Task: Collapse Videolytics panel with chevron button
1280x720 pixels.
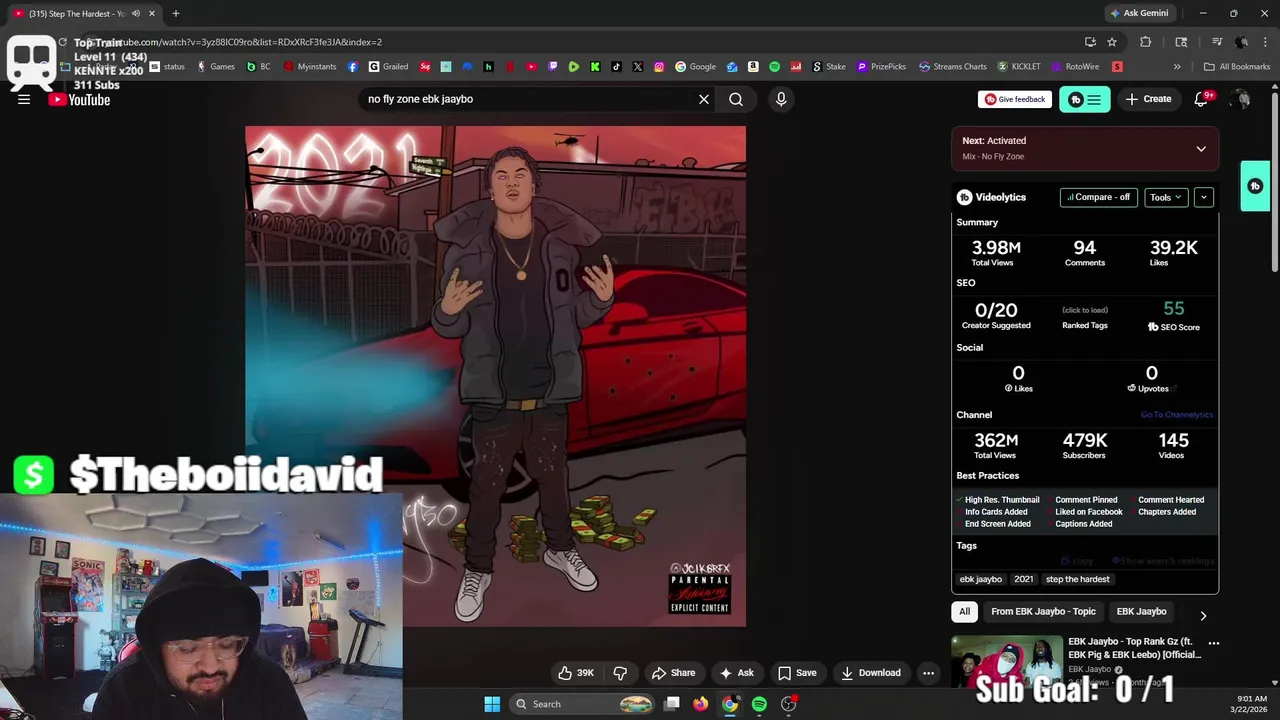Action: tap(1204, 197)
